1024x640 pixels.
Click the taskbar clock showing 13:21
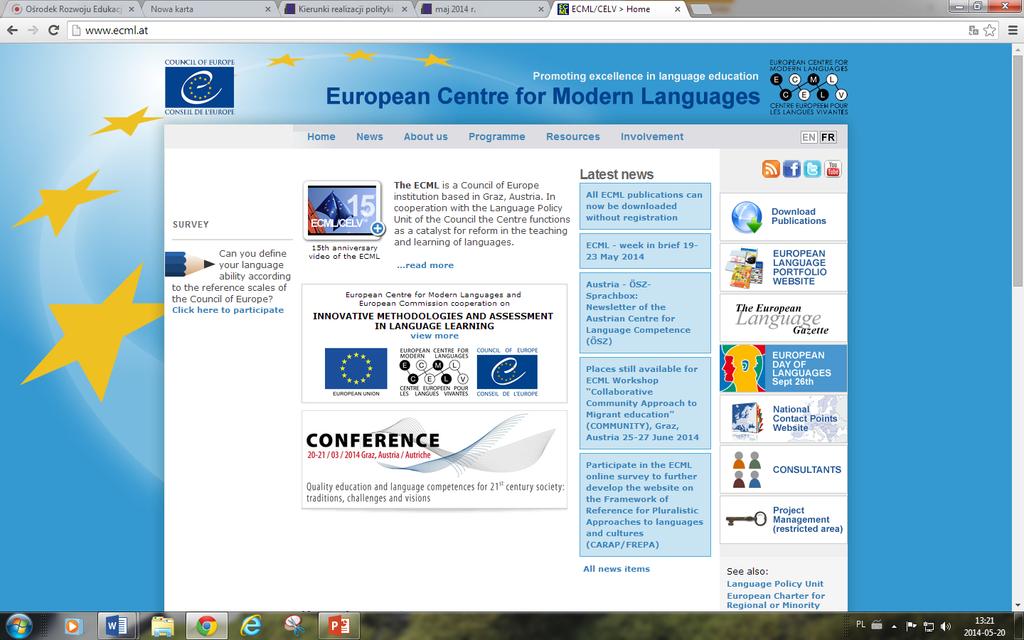pos(984,626)
